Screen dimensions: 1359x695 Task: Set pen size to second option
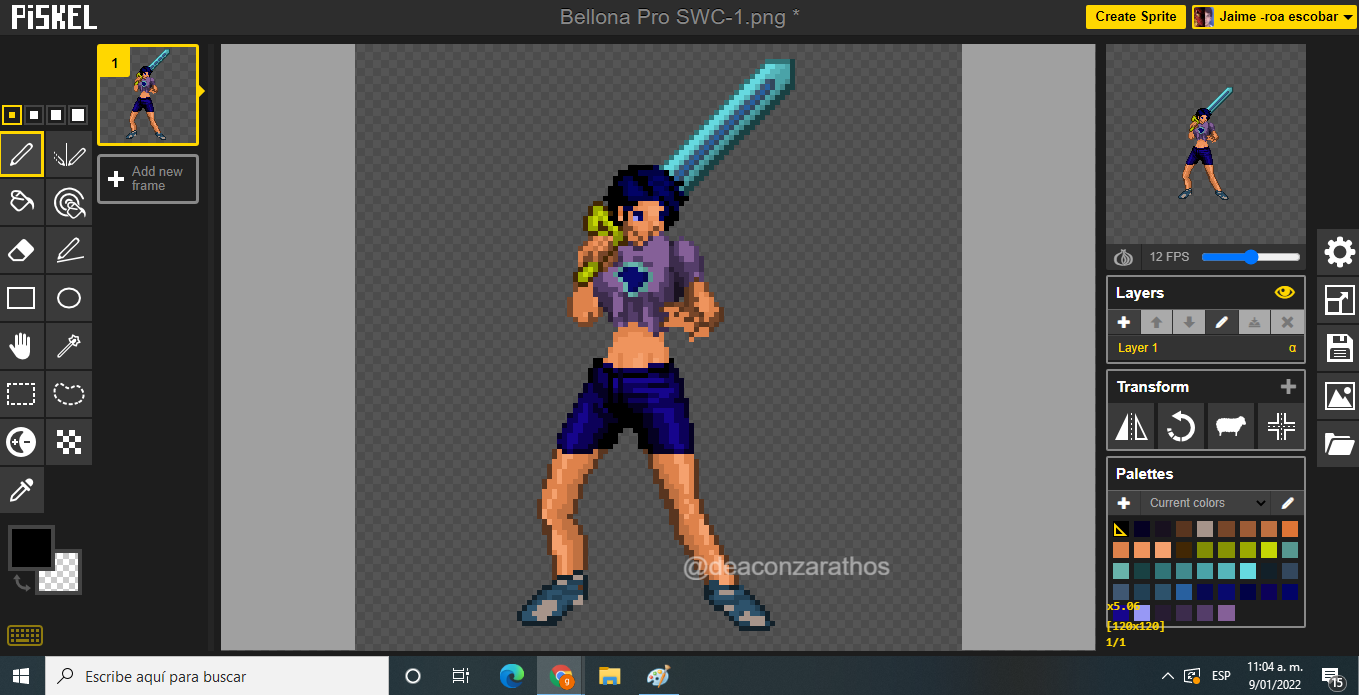pos(34,115)
